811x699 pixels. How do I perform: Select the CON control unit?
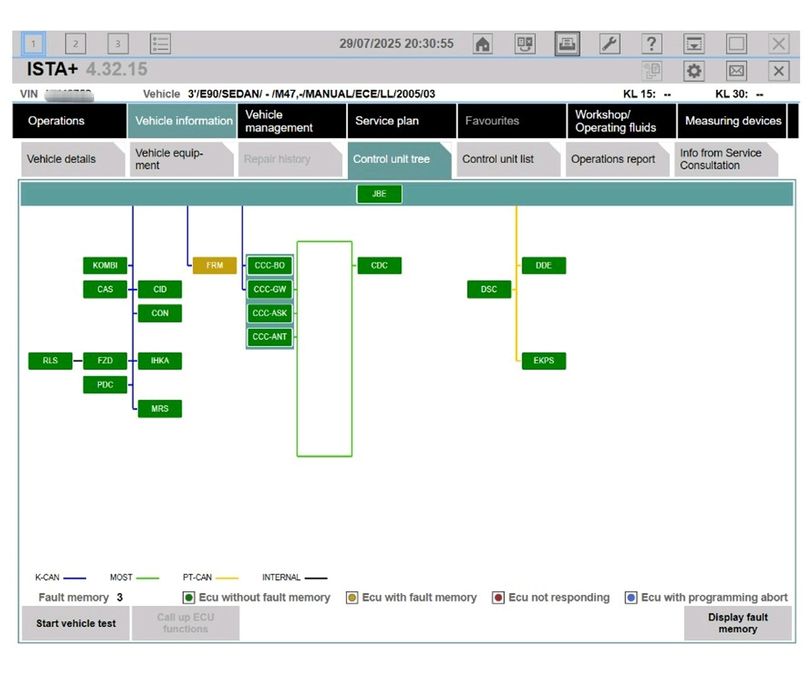point(160,313)
